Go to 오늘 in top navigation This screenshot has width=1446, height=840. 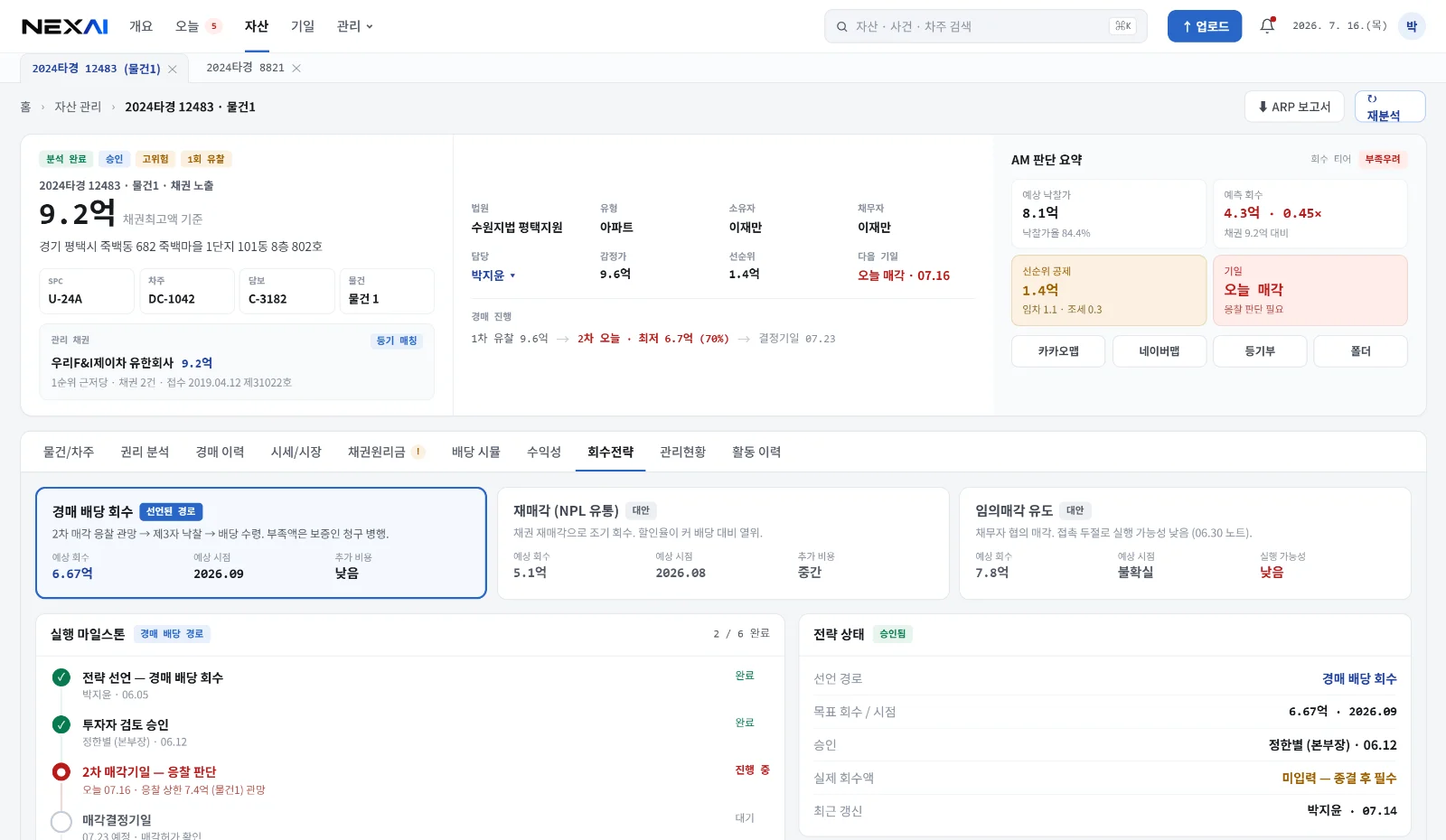187,26
